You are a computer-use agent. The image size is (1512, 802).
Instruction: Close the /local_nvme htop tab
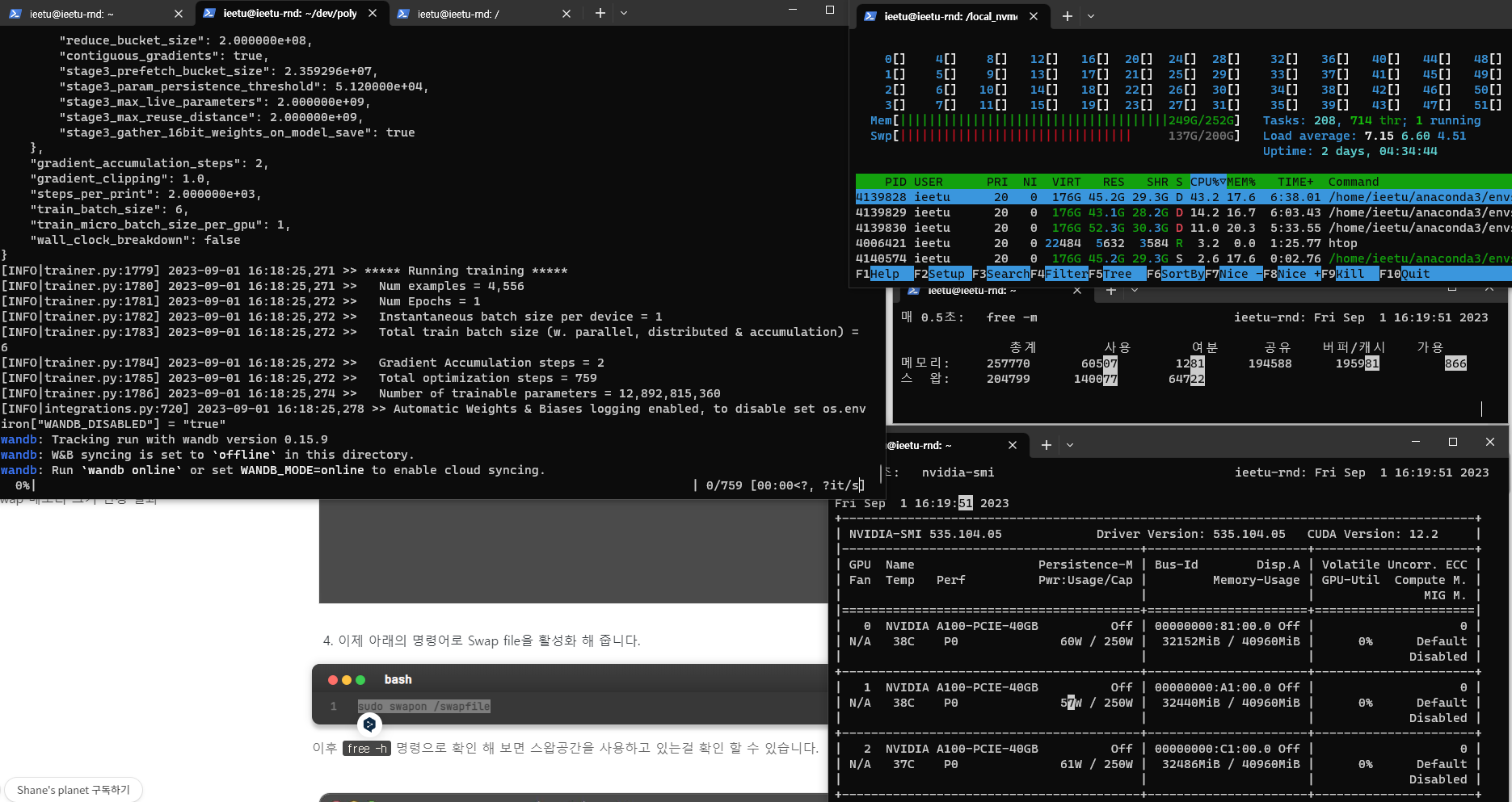click(x=1034, y=16)
